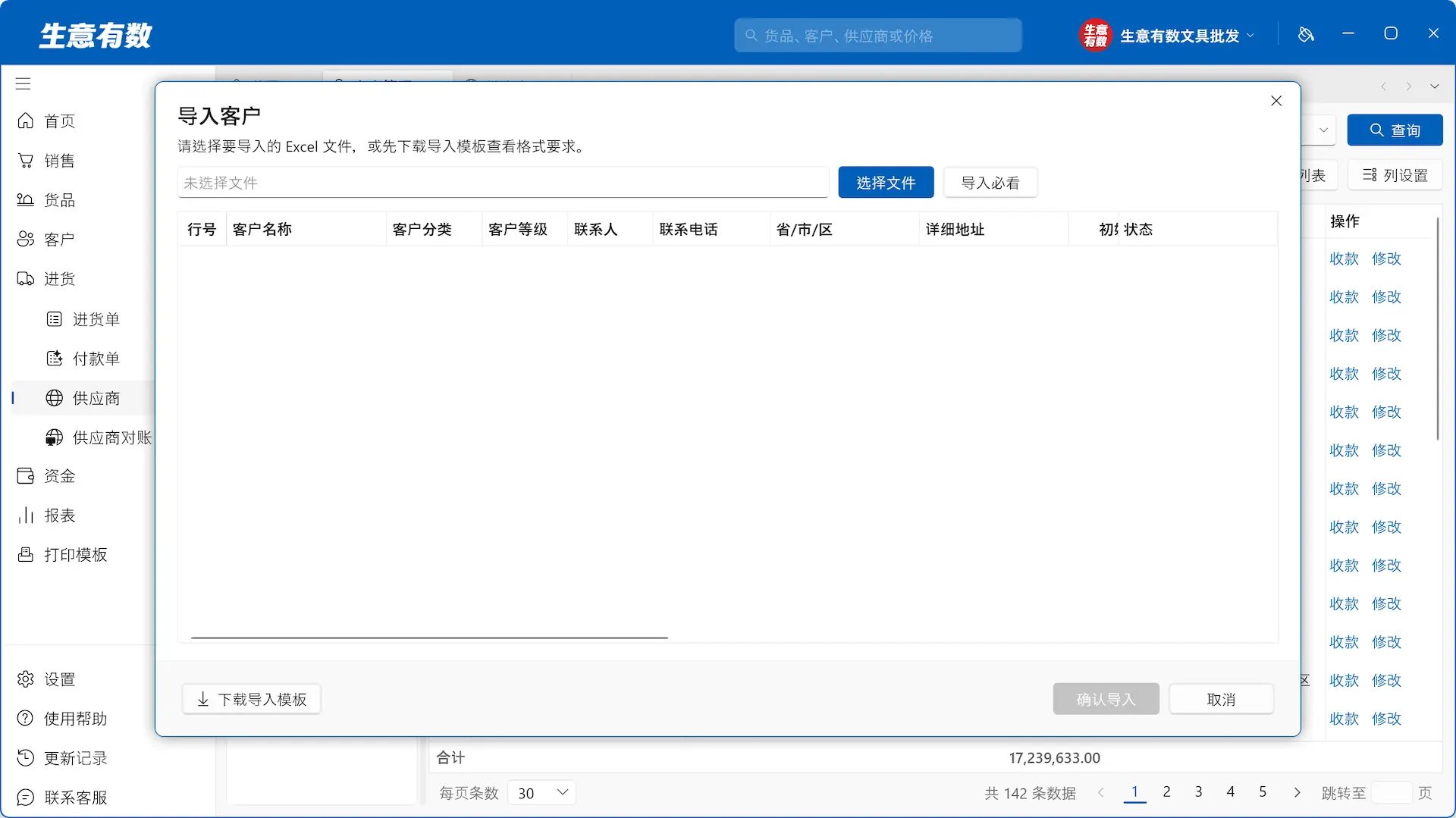Click the 下载导入模板 button
Viewport: 1456px width, 818px height.
252,699
